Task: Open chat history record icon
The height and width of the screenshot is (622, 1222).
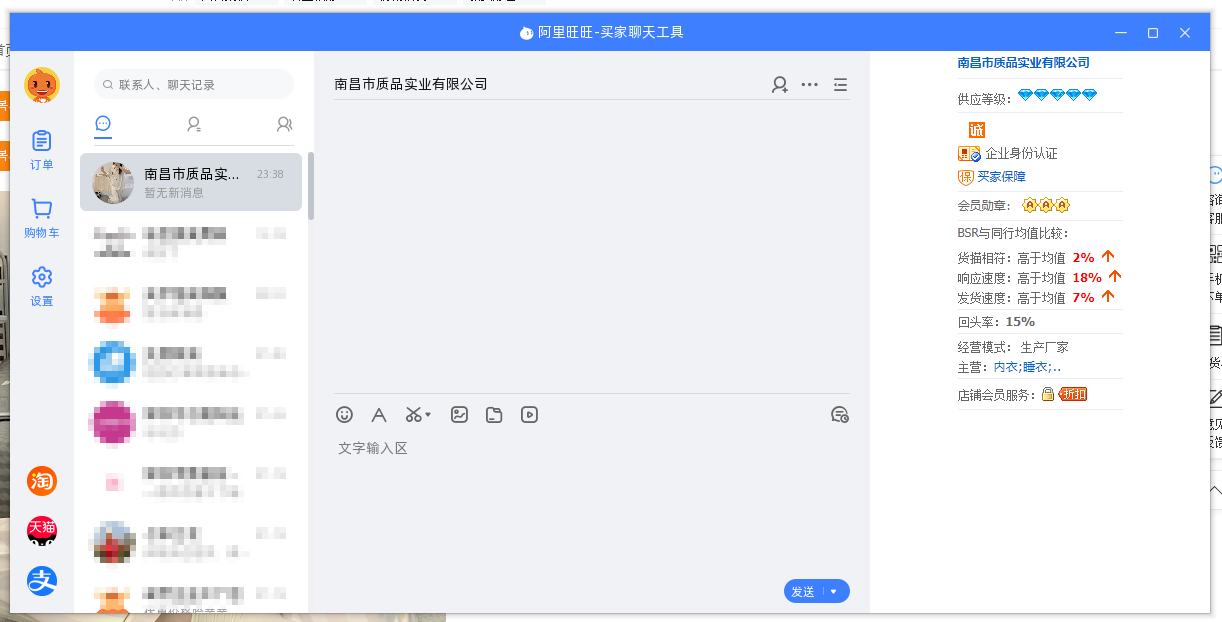Action: (x=840, y=414)
